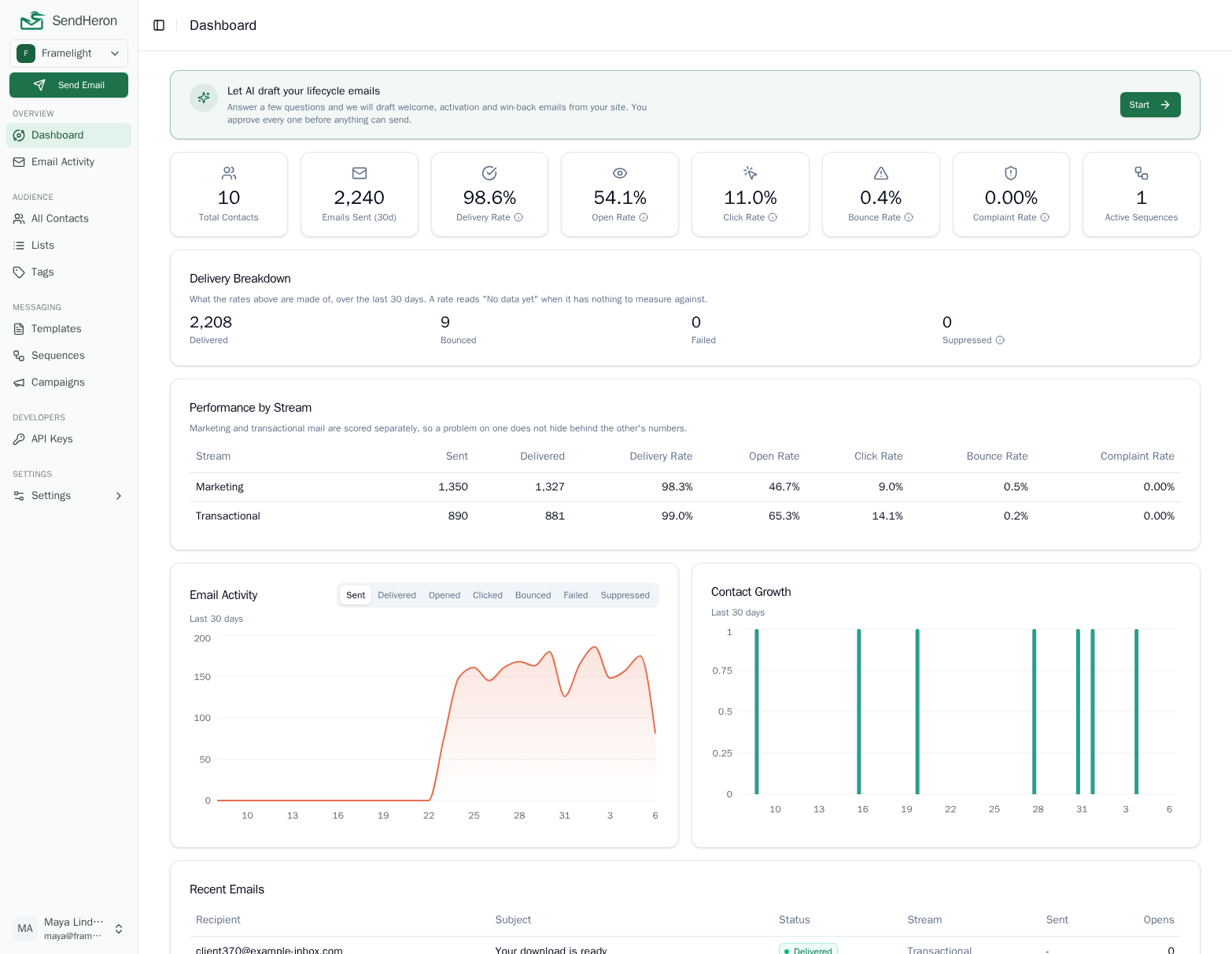This screenshot has height=954, width=1232.
Task: Open the Framelight workspace dropdown
Action: 68,54
